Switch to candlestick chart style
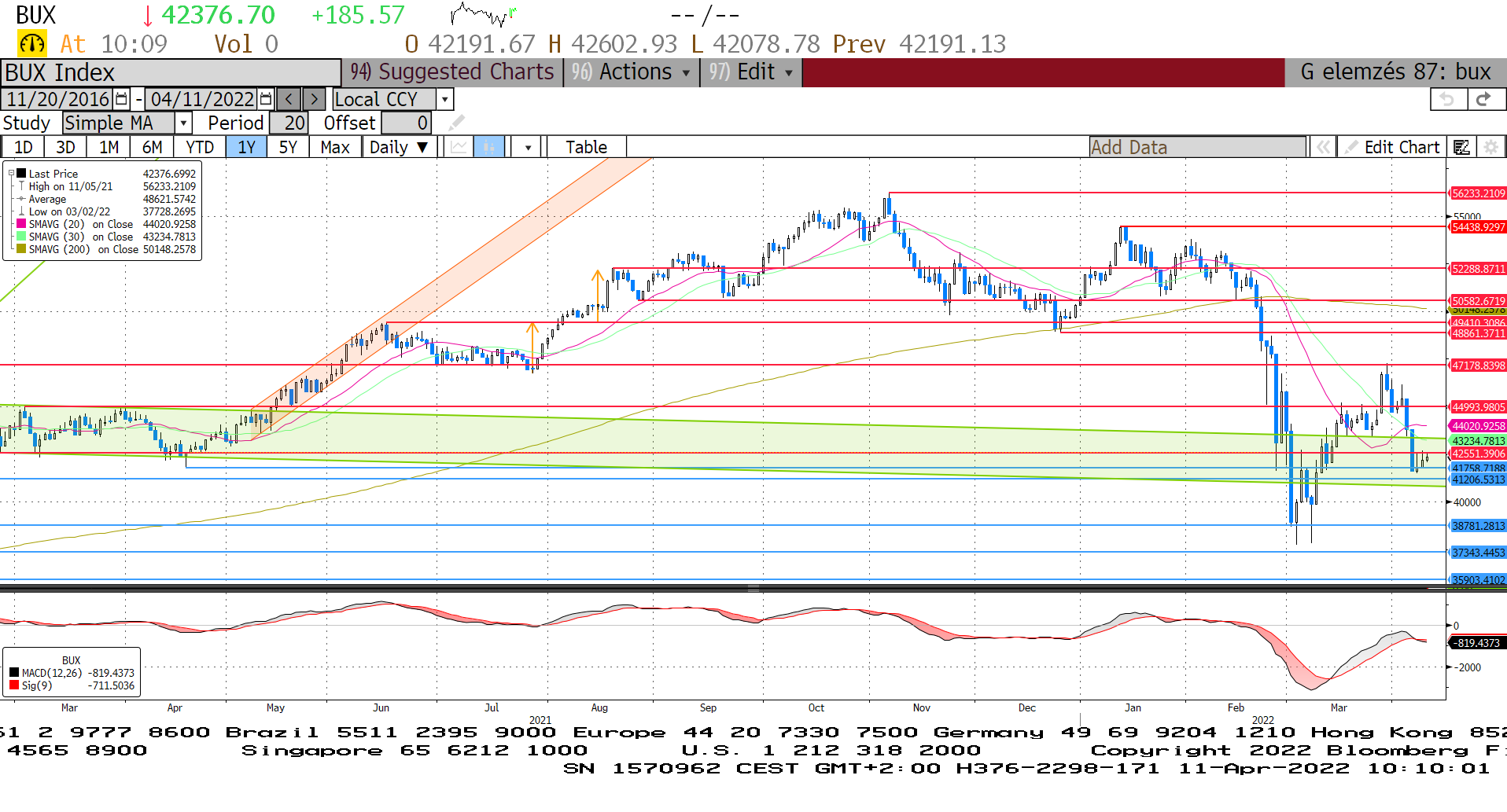This screenshot has width=1507, height=812. [488, 147]
